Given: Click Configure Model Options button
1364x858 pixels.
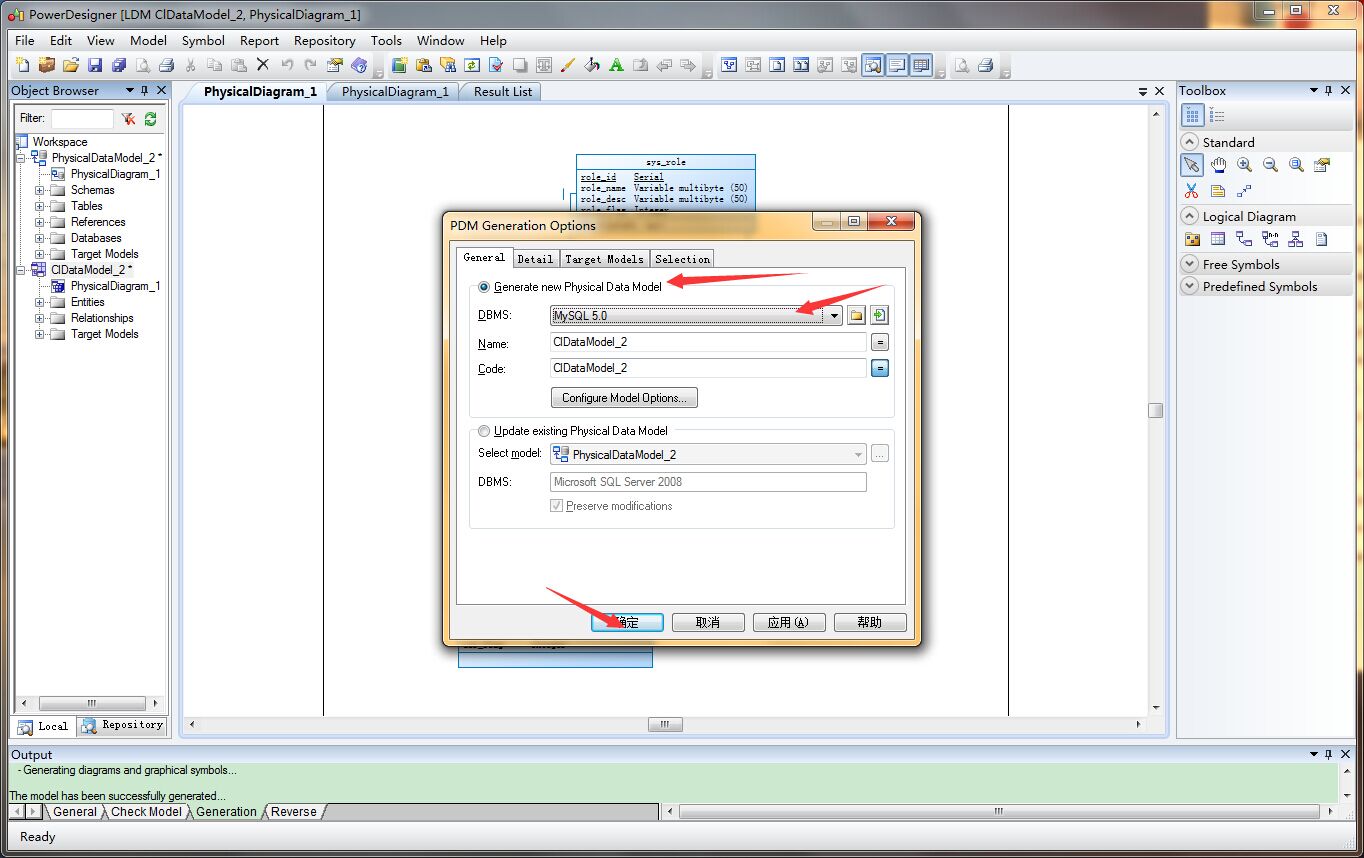Looking at the screenshot, I should (624, 398).
